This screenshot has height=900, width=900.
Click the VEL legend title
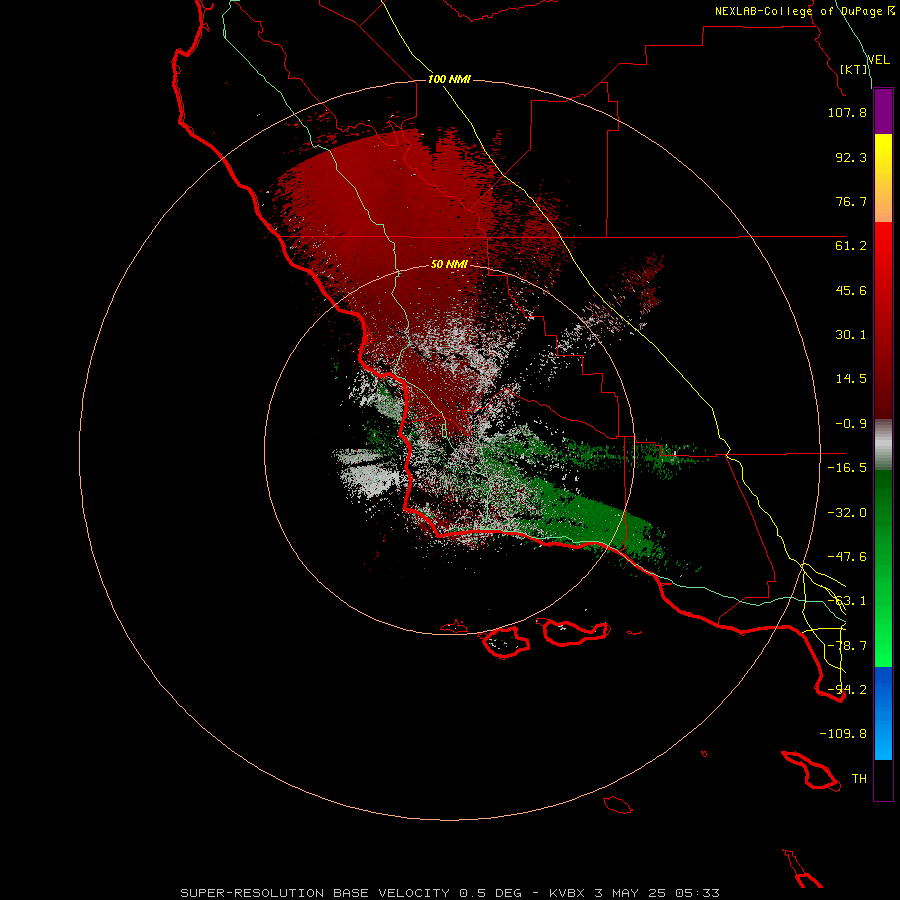pyautogui.click(x=878, y=60)
